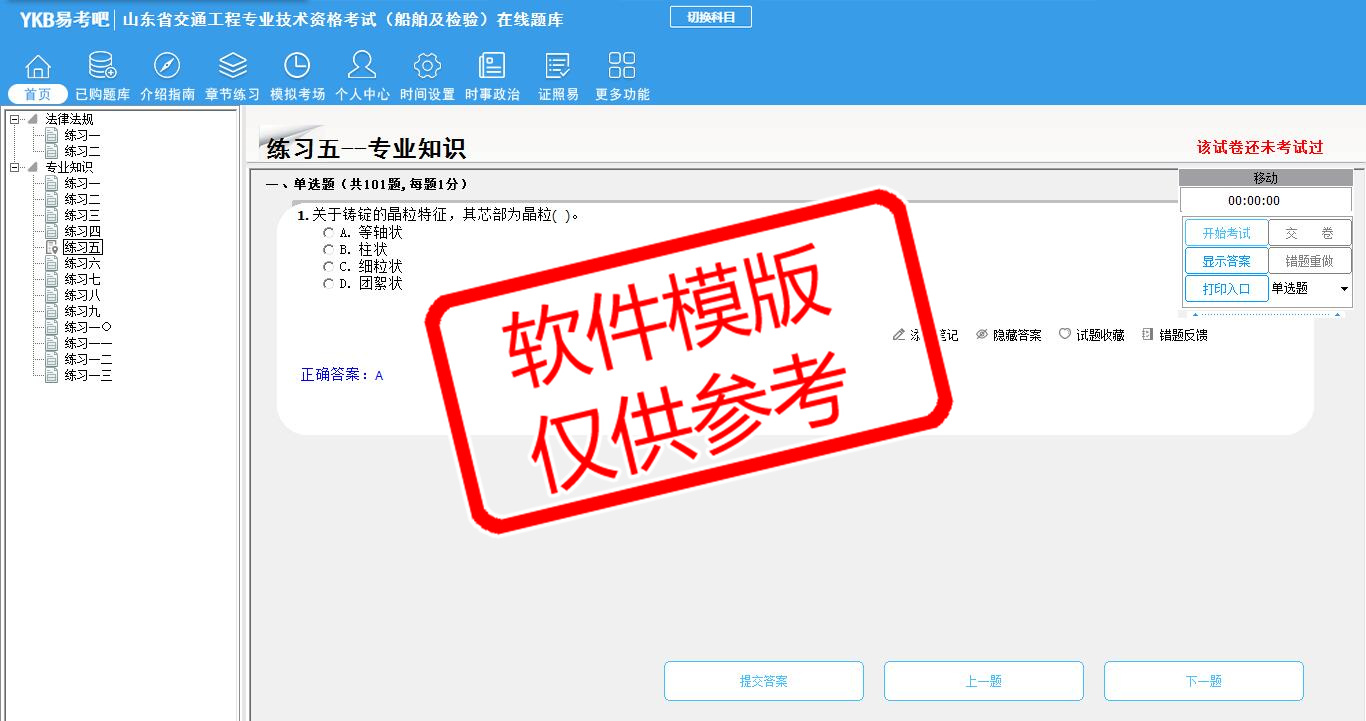Open 介绍指南 compass icon
The image size is (1366, 721).
[x=167, y=66]
